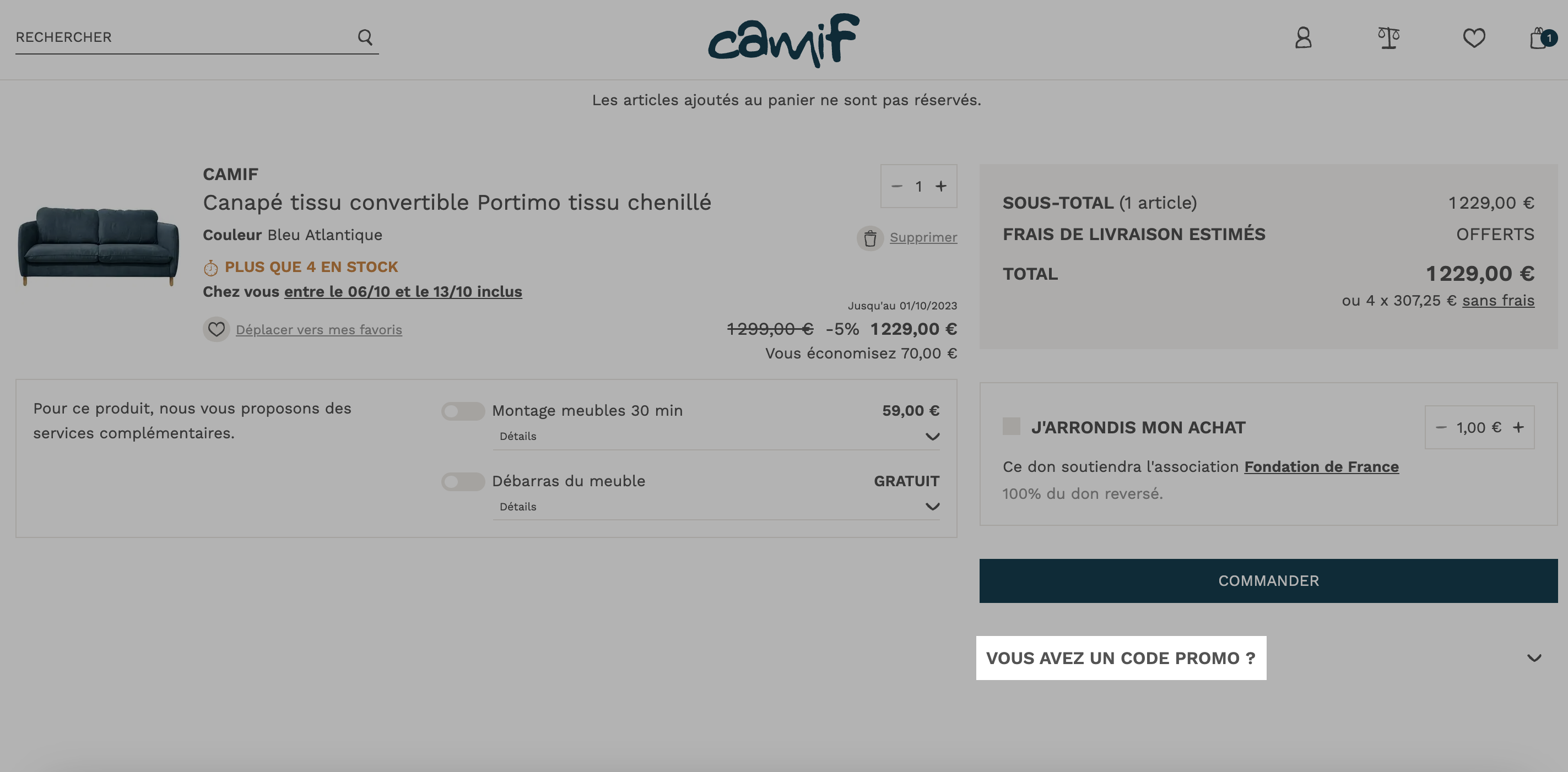
Task: Open the user account icon
Action: (1302, 37)
